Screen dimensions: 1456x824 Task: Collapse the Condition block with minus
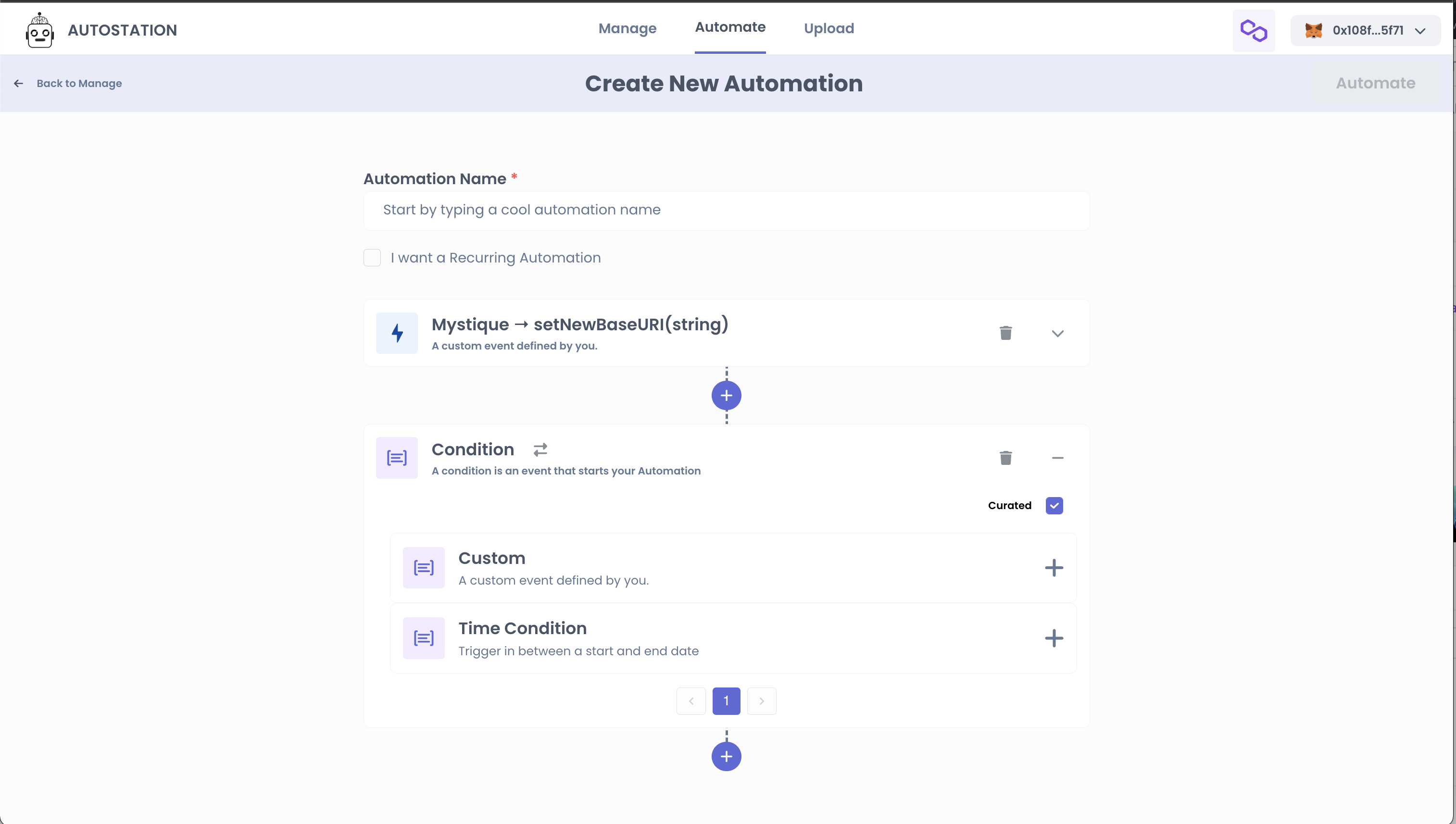coord(1058,458)
